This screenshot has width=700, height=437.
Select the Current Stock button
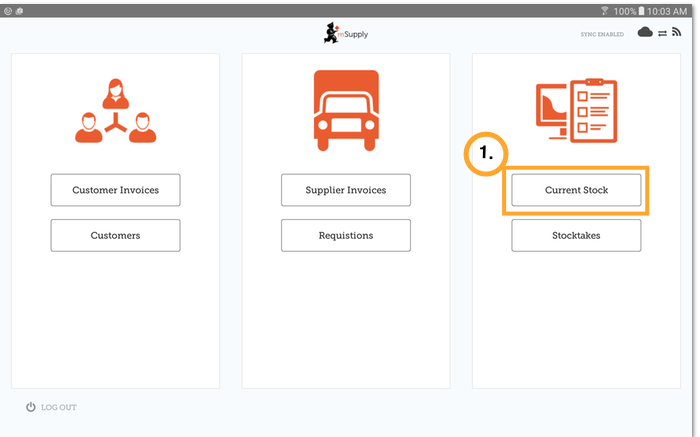coord(576,190)
